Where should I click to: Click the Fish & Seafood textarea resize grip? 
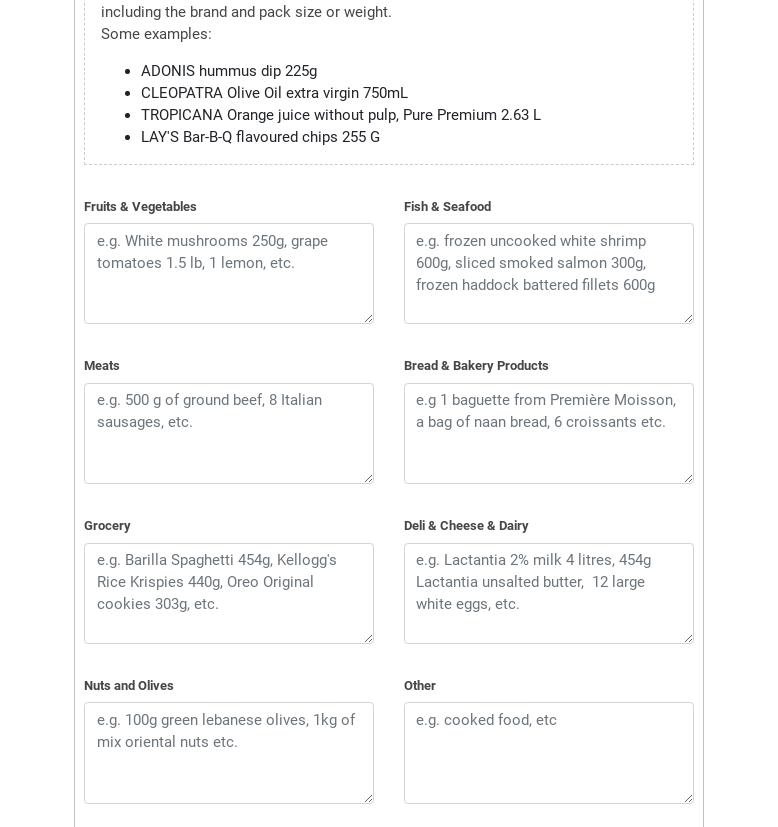[688, 318]
